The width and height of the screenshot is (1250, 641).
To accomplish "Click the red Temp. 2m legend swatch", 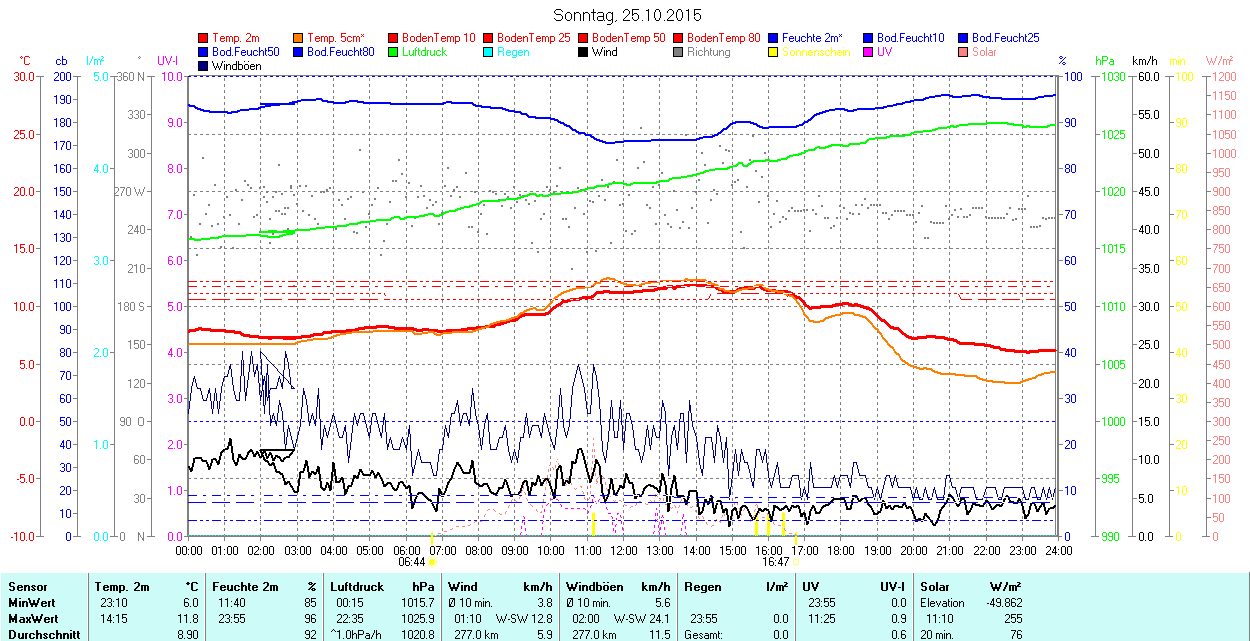I will (203, 37).
